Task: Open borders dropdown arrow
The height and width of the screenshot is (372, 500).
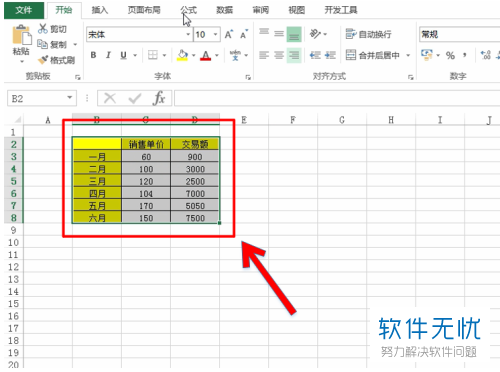Action: tap(164, 55)
